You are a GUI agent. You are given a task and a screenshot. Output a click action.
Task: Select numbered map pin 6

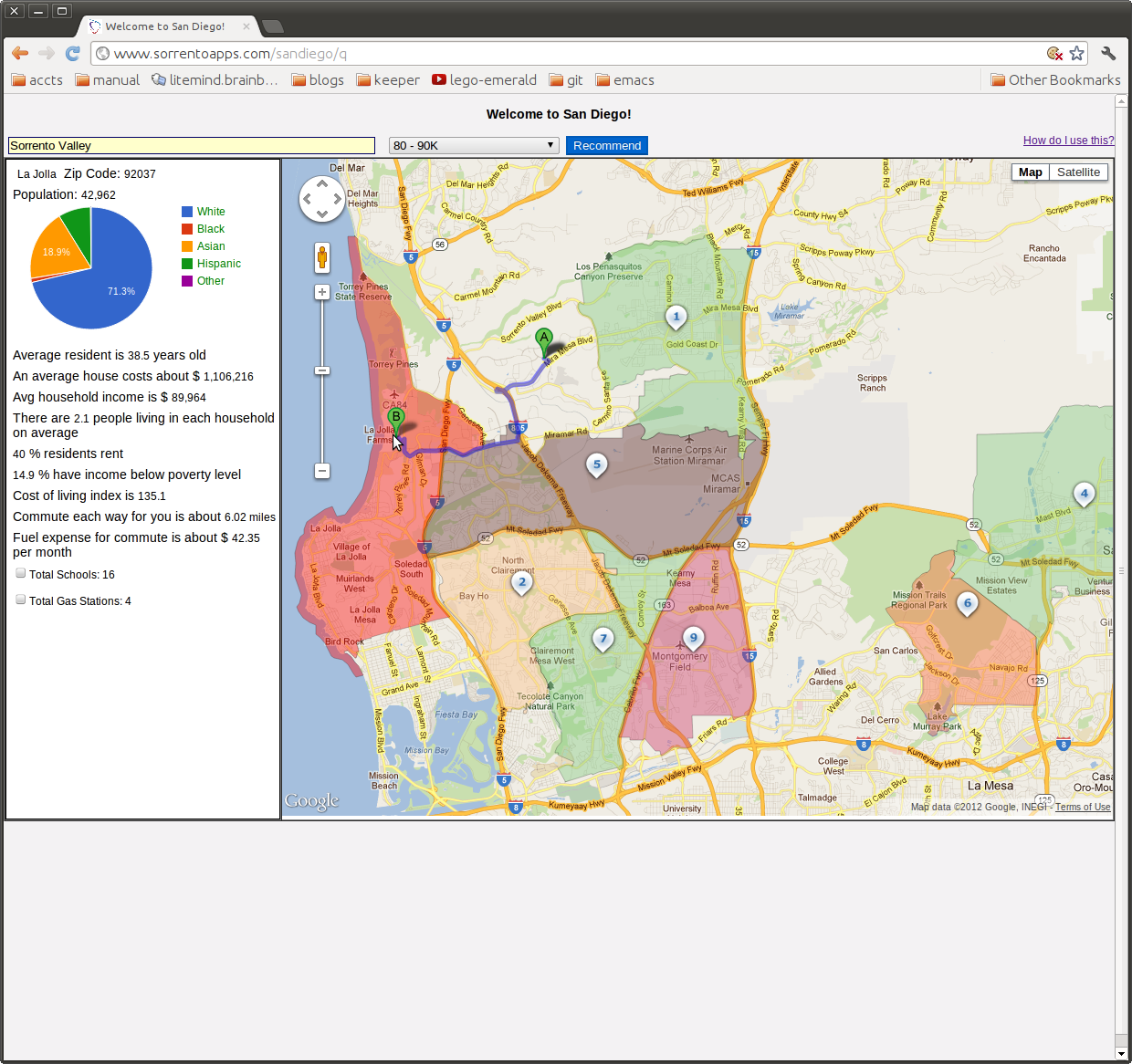click(968, 604)
